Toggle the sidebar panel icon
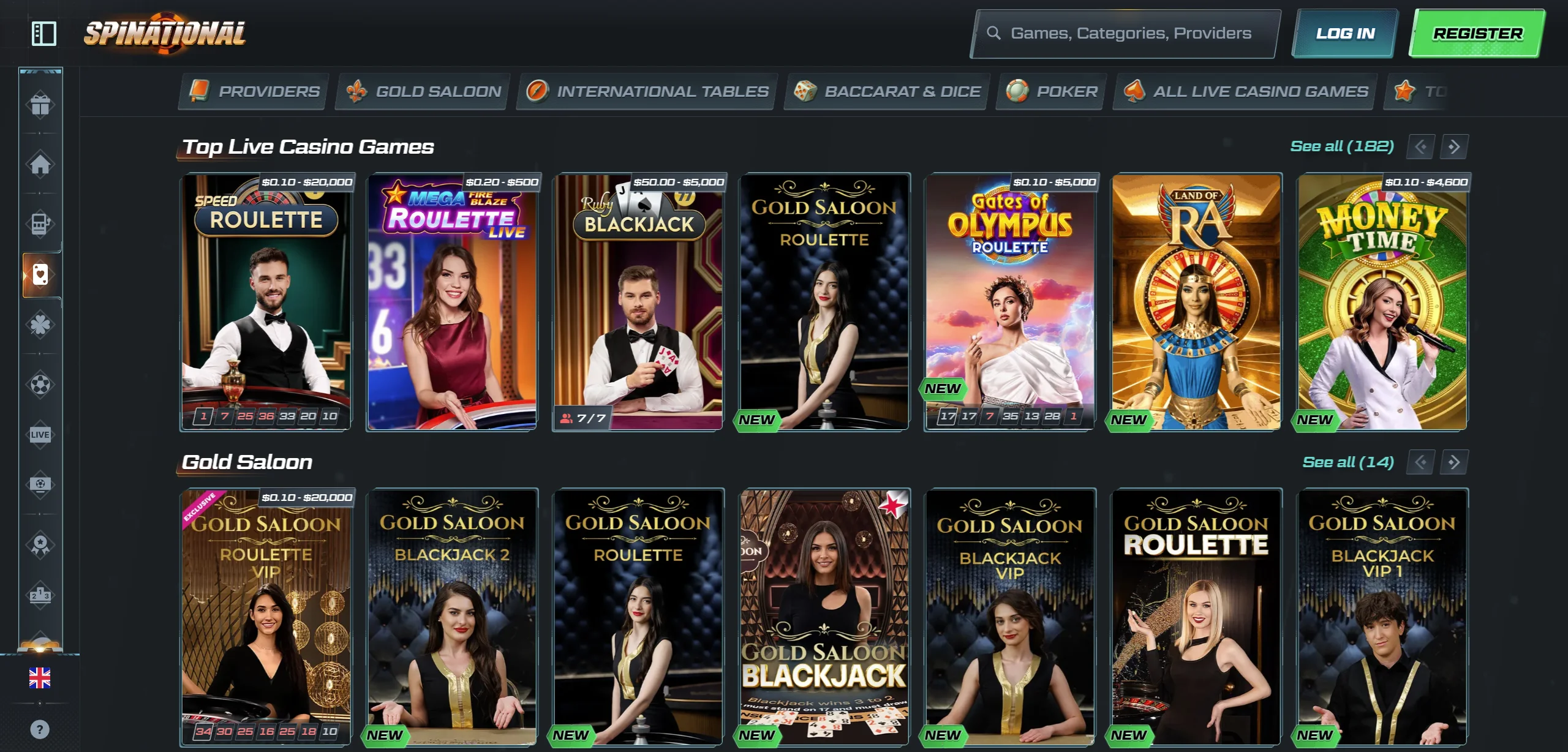1568x752 pixels. click(43, 33)
